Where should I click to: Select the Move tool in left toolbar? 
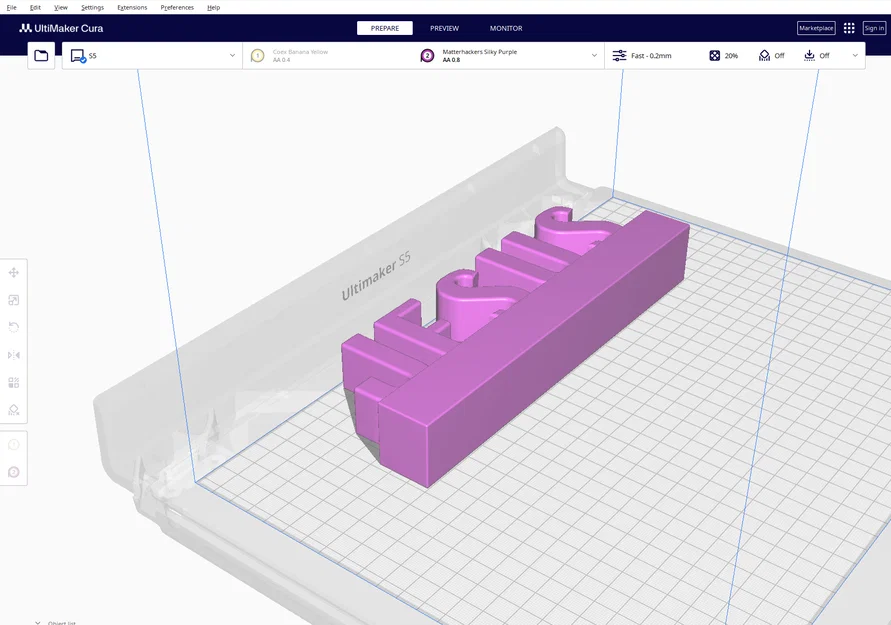click(14, 273)
